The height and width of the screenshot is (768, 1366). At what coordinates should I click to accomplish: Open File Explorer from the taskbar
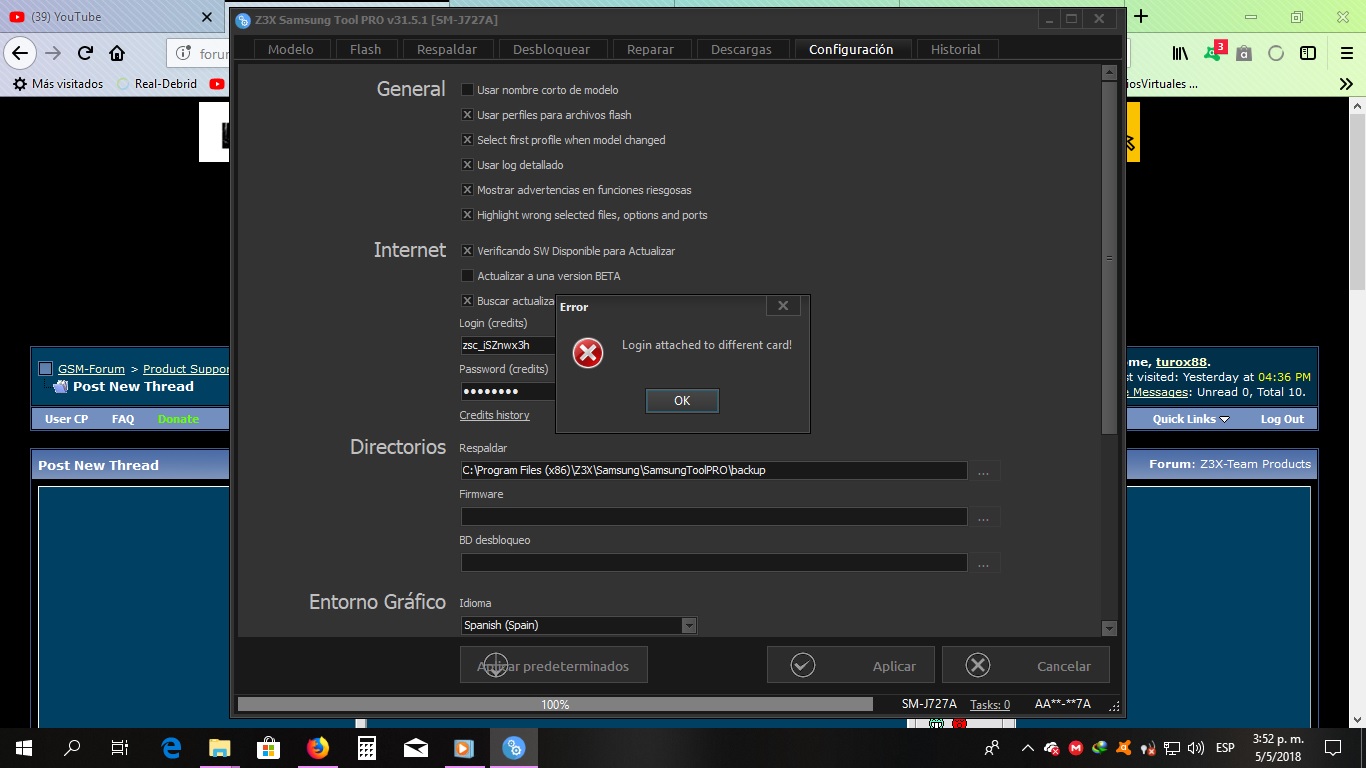[x=219, y=747]
